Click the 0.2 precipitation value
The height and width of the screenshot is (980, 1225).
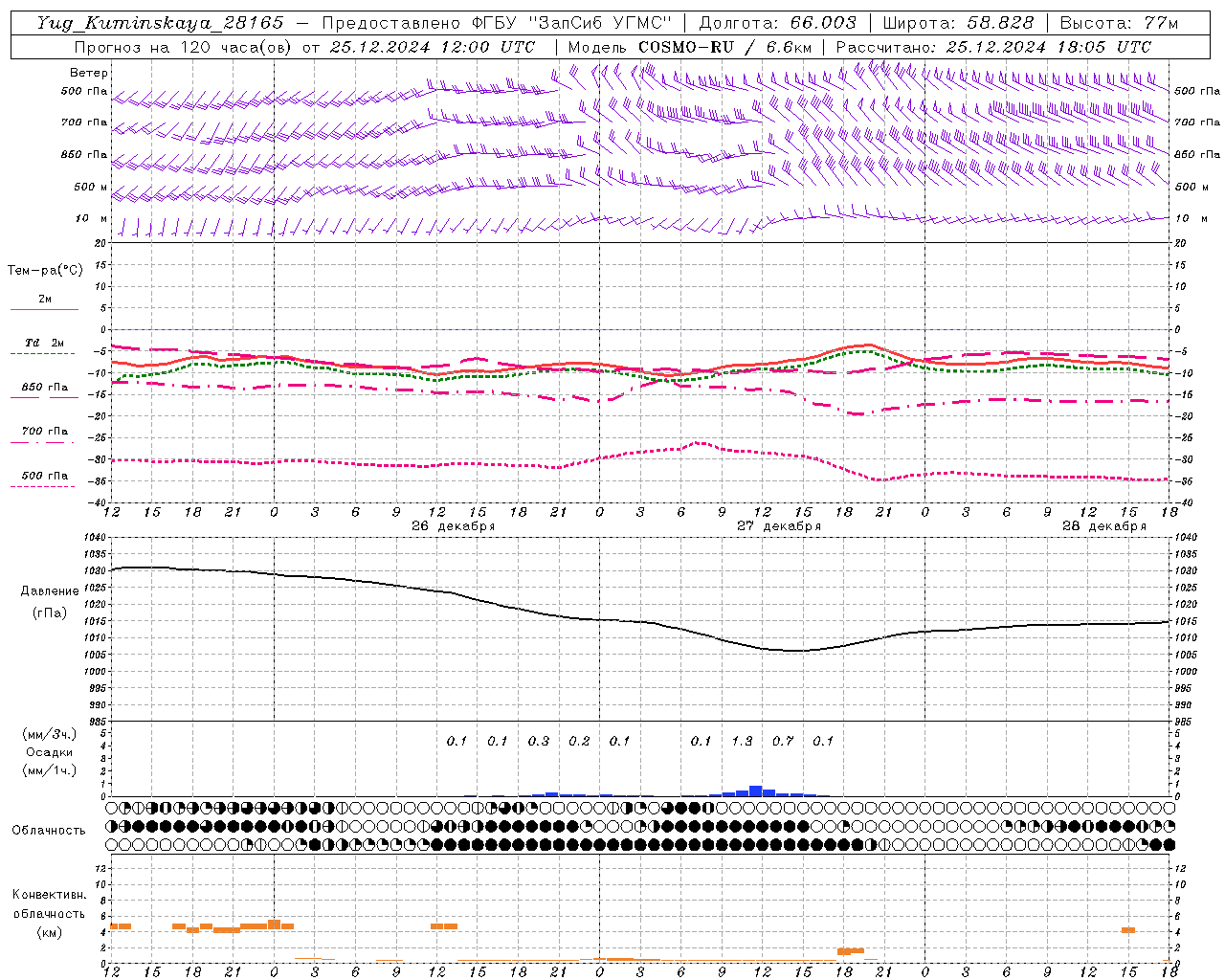pyautogui.click(x=579, y=741)
